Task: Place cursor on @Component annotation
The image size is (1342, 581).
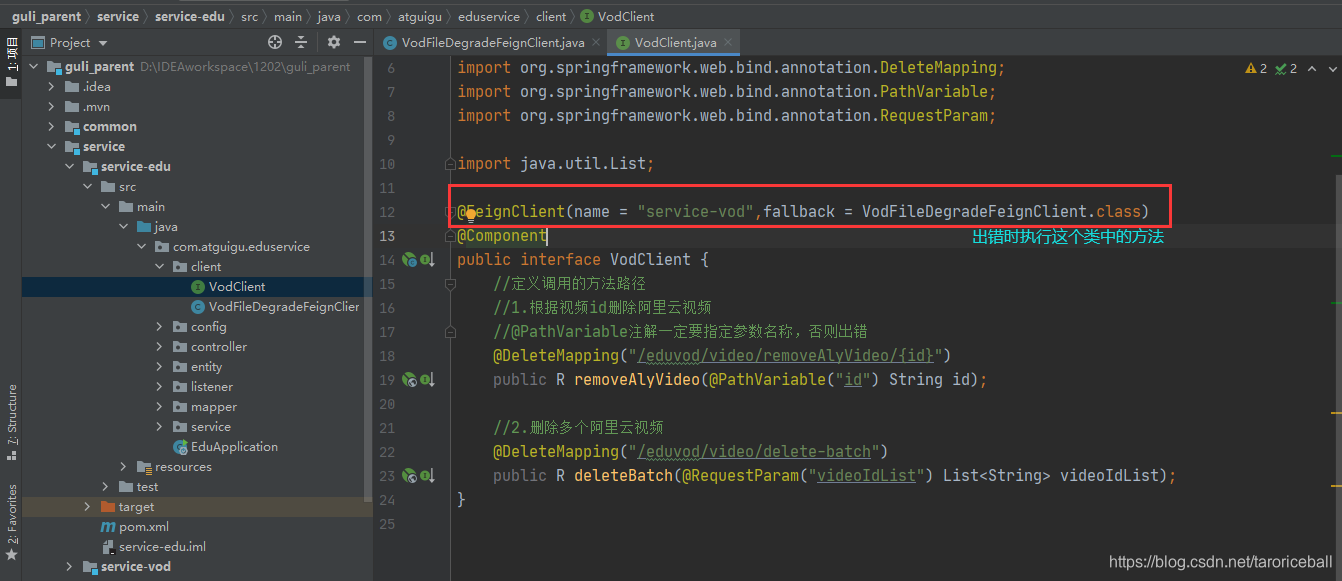Action: (501, 236)
